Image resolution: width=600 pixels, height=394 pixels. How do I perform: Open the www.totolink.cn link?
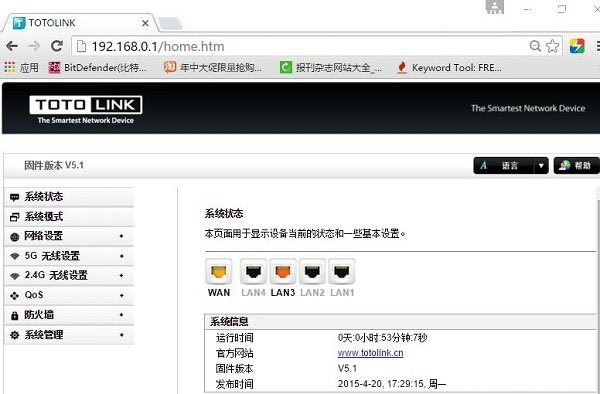click(370, 353)
